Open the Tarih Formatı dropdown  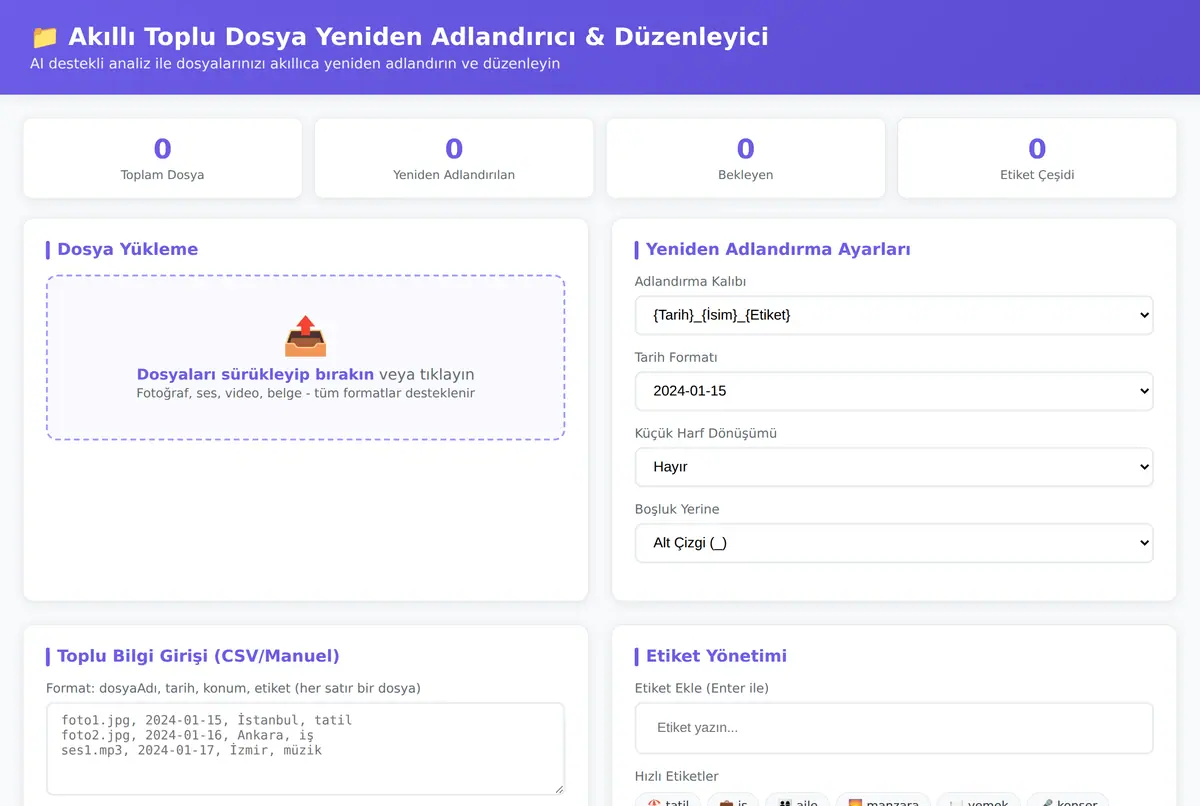pos(894,391)
